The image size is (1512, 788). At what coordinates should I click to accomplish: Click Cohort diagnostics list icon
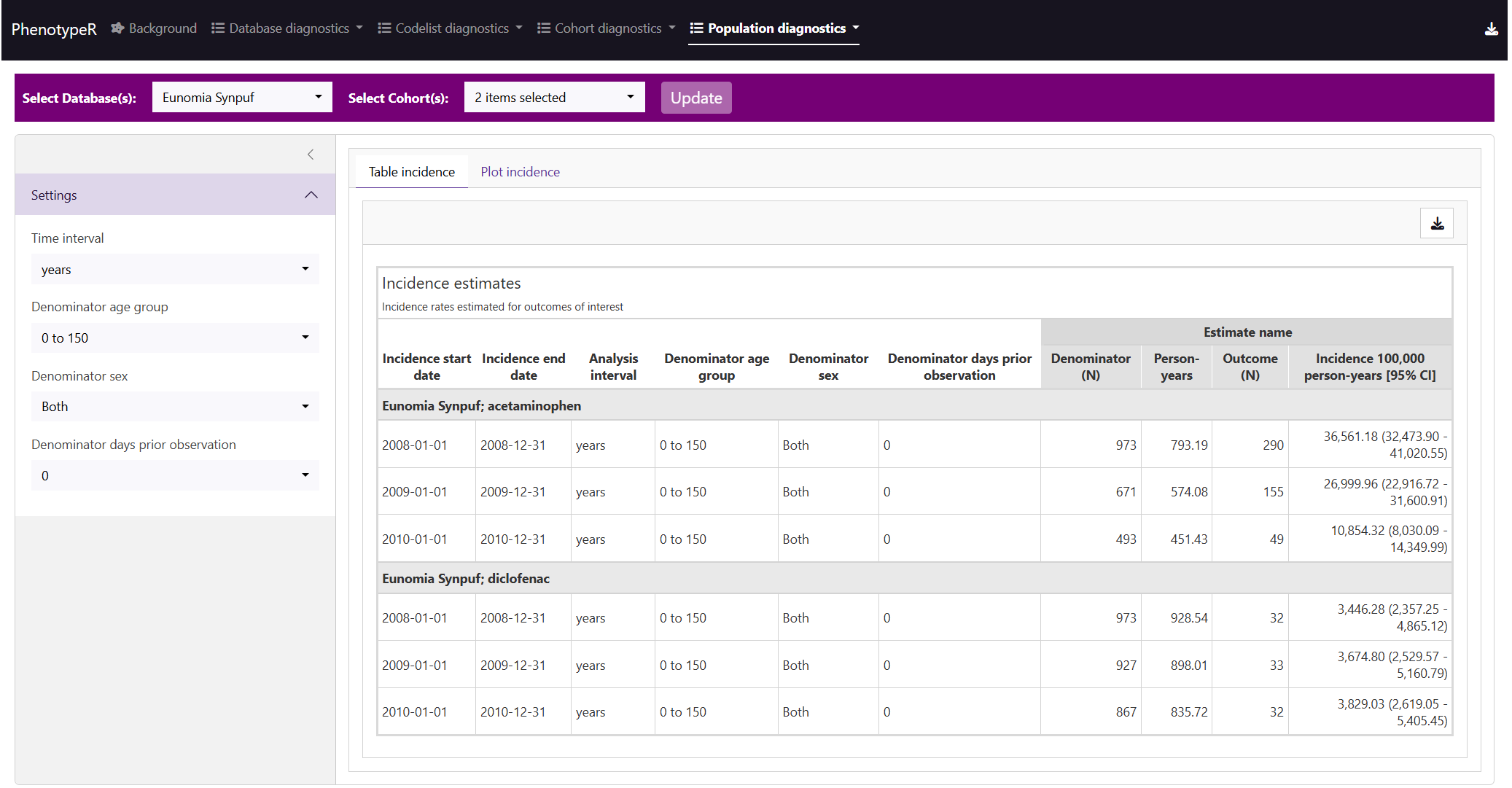[544, 28]
